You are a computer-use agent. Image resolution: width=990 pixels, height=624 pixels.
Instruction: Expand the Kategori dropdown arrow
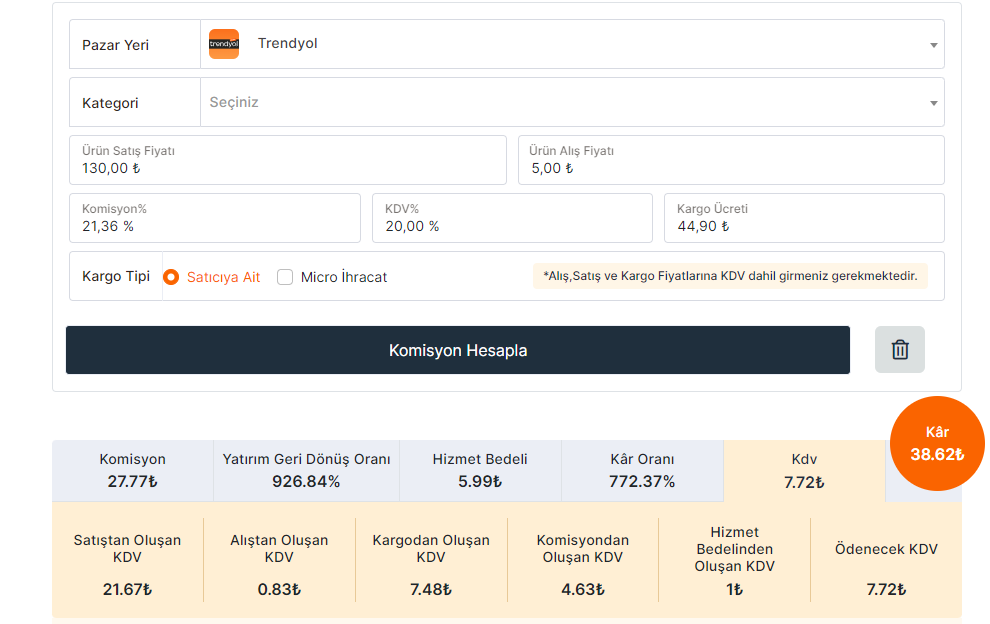click(933, 103)
